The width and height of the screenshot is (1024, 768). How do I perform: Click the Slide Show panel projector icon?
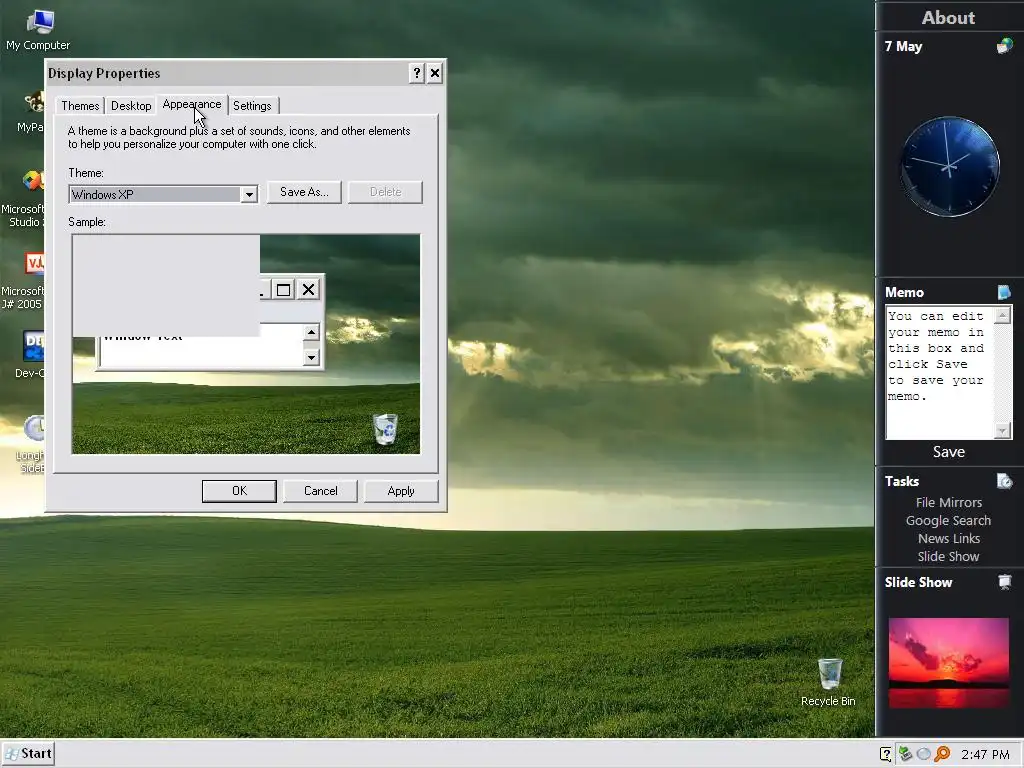(1004, 582)
